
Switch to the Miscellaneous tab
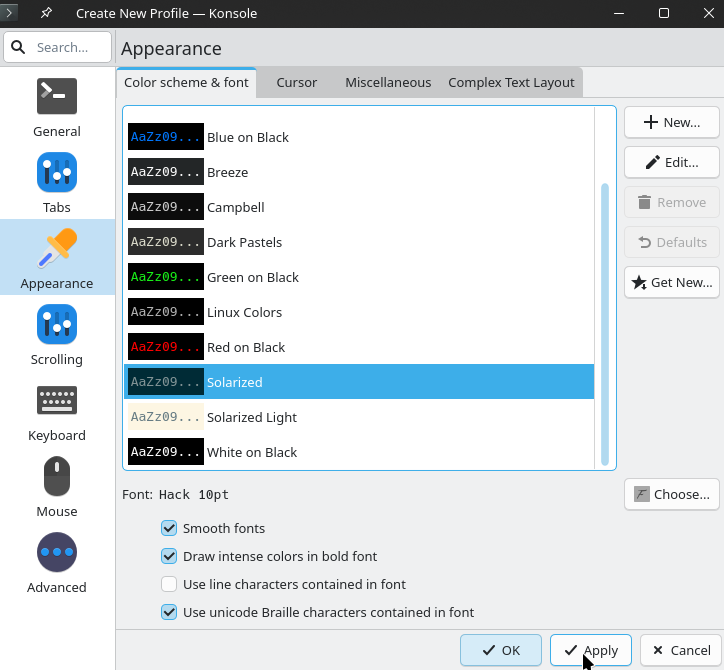388,83
